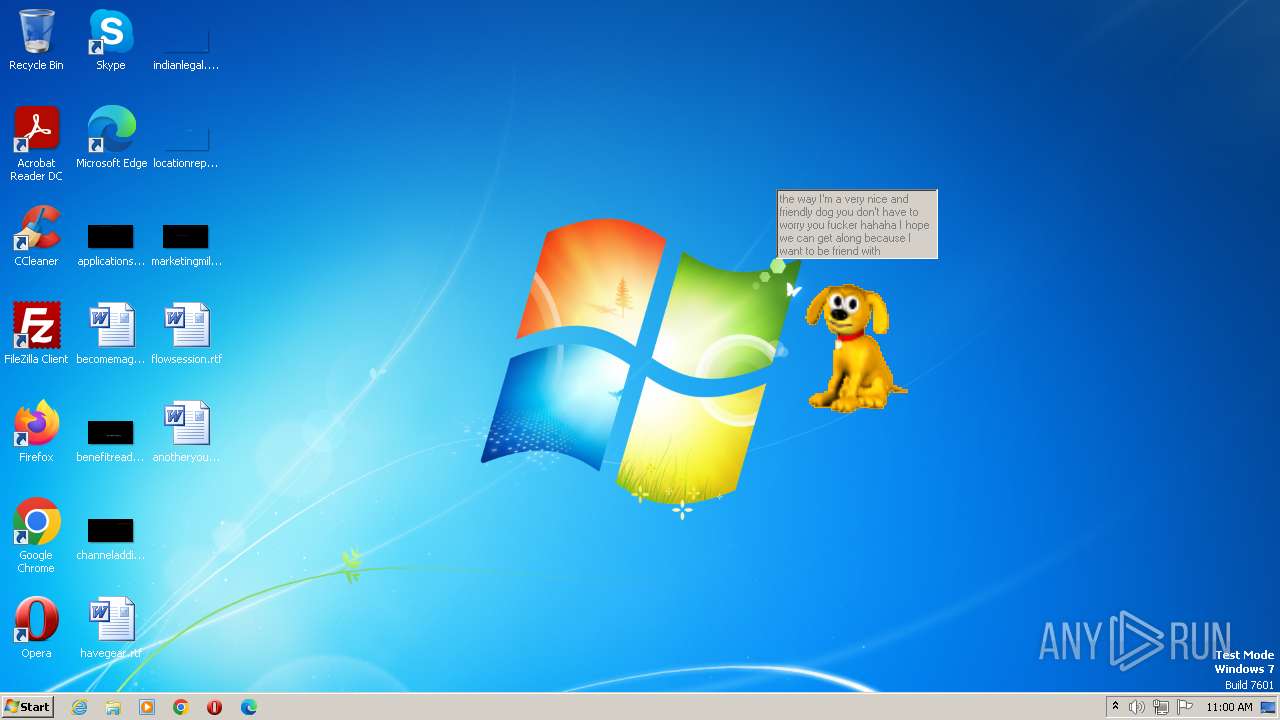This screenshot has height=720, width=1280.
Task: Show hidden system tray icons
Action: point(1115,707)
